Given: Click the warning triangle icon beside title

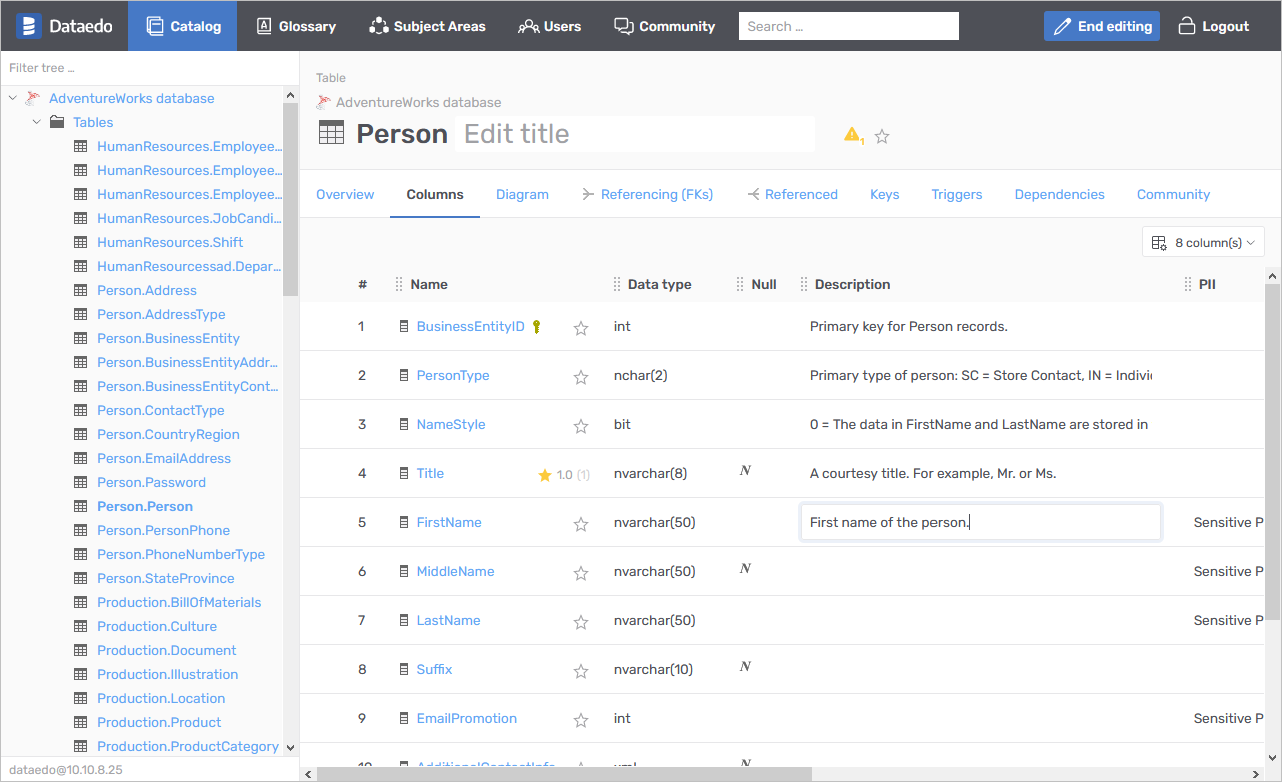Looking at the screenshot, I should [852, 135].
